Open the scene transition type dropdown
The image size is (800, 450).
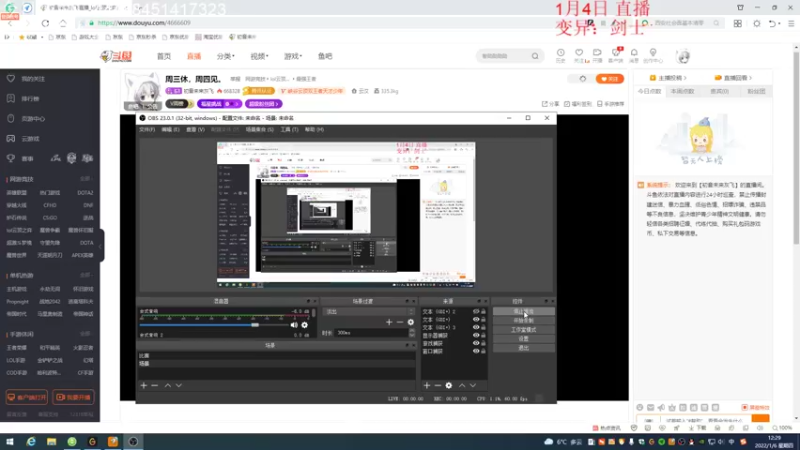(369, 311)
